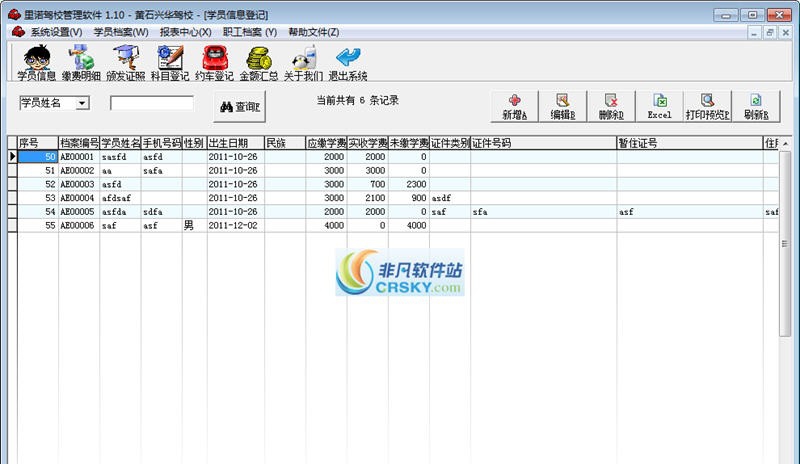Image resolution: width=800 pixels, height=464 pixels.
Task: Click the 序号 column header
Action: pyautogui.click(x=38, y=143)
